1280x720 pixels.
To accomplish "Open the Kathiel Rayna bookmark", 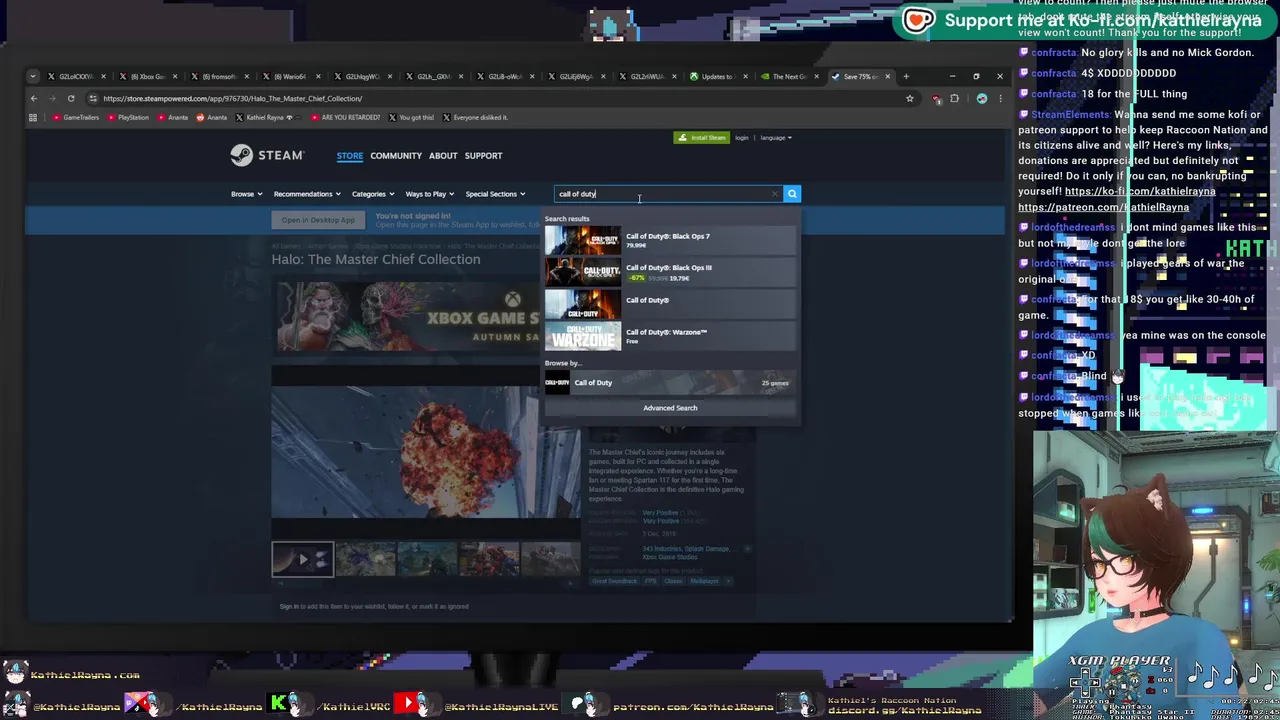I will point(264,117).
